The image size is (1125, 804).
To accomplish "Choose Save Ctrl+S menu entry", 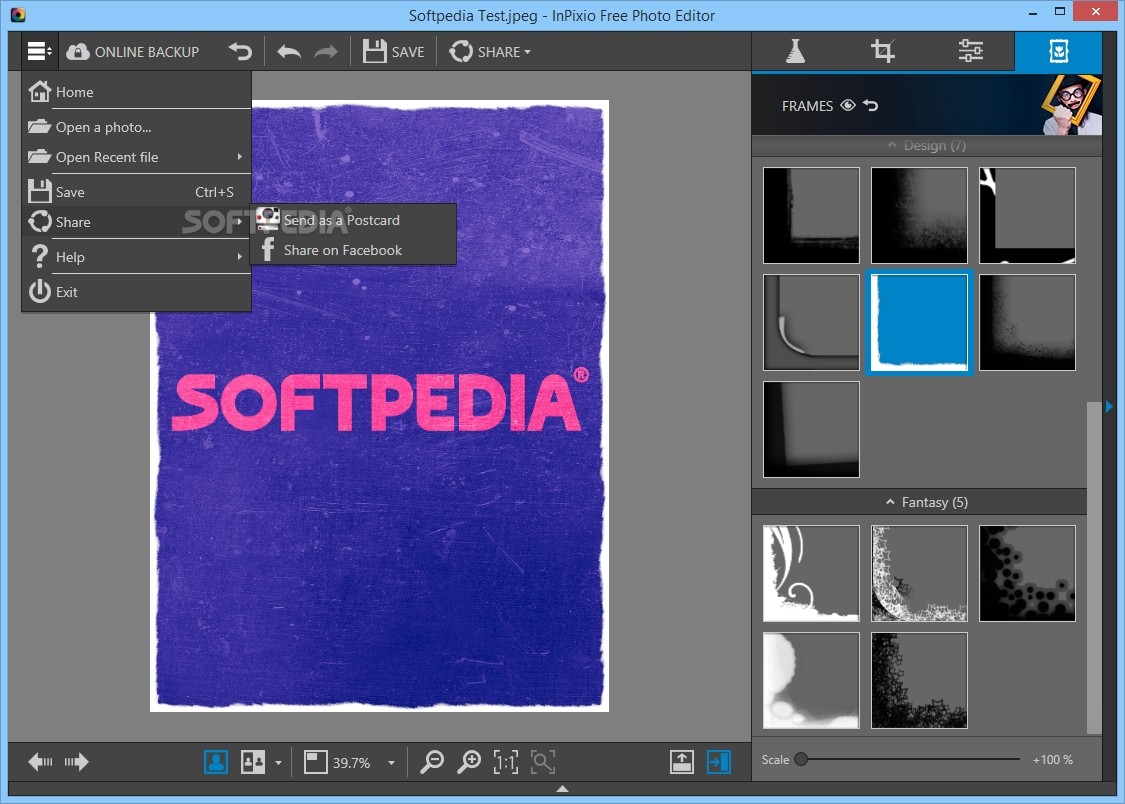I will click(x=136, y=192).
